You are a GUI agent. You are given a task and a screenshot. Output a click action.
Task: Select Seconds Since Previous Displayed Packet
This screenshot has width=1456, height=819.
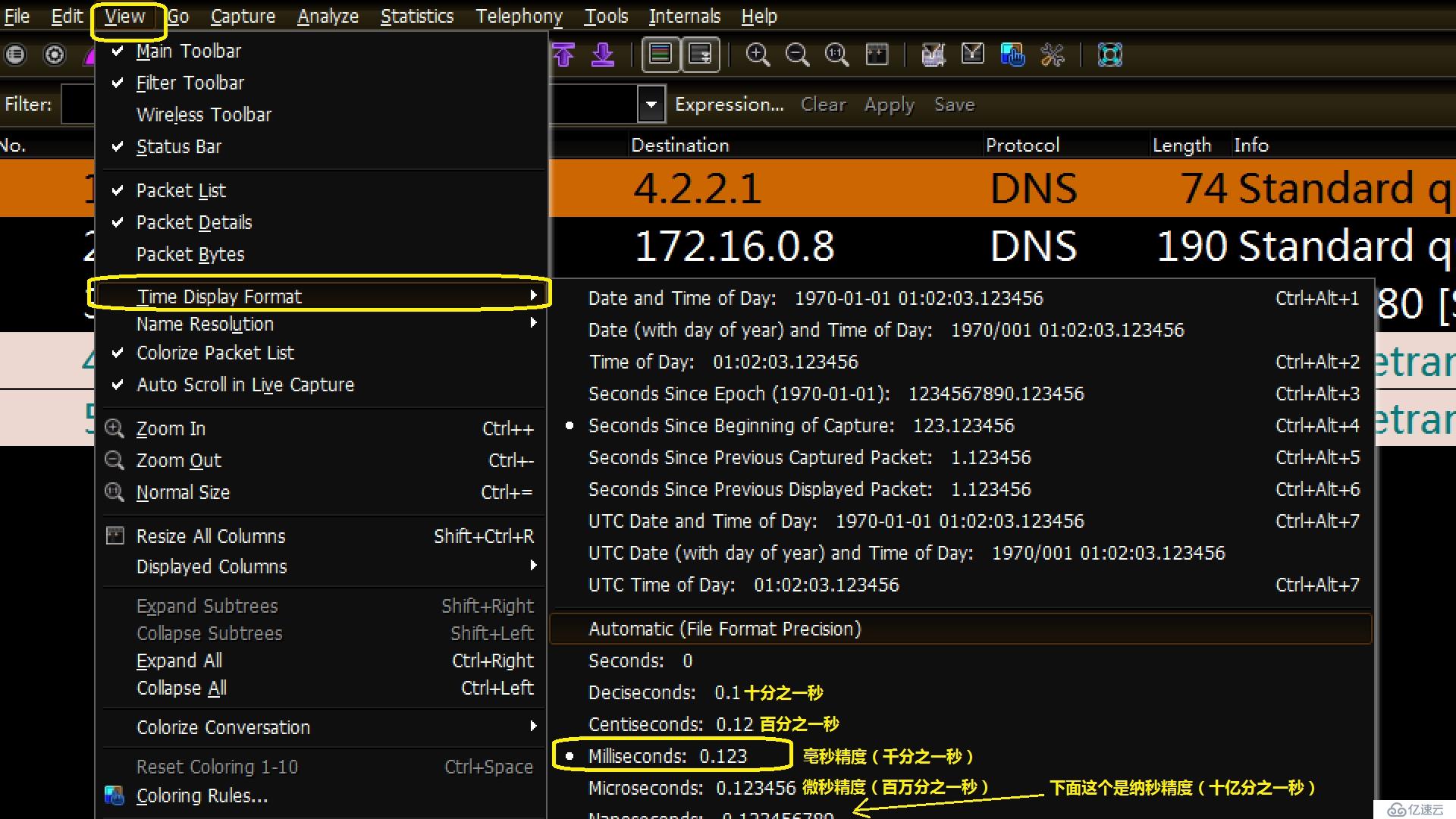click(961, 490)
